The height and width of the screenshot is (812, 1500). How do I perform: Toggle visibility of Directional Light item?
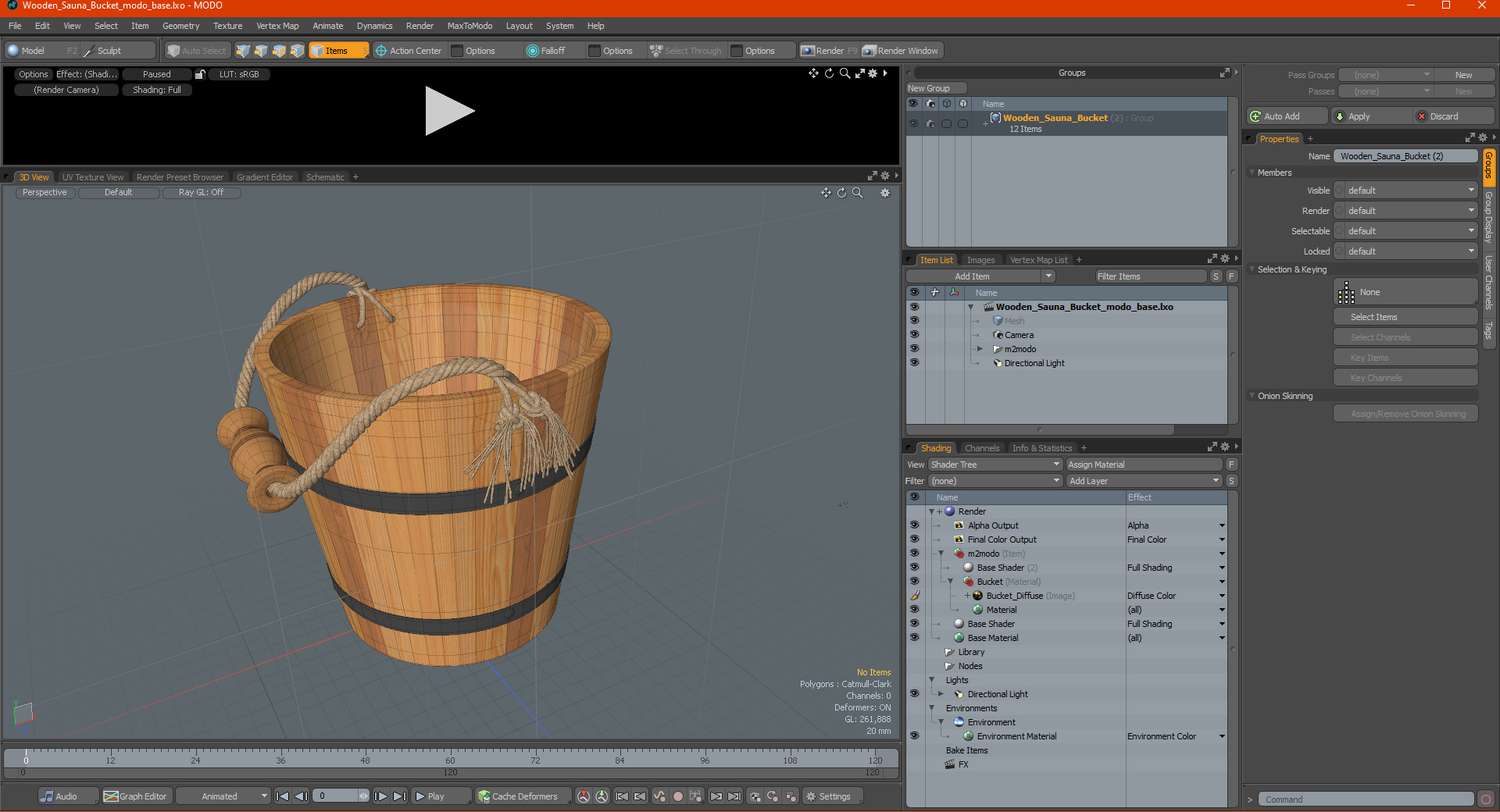click(914, 363)
